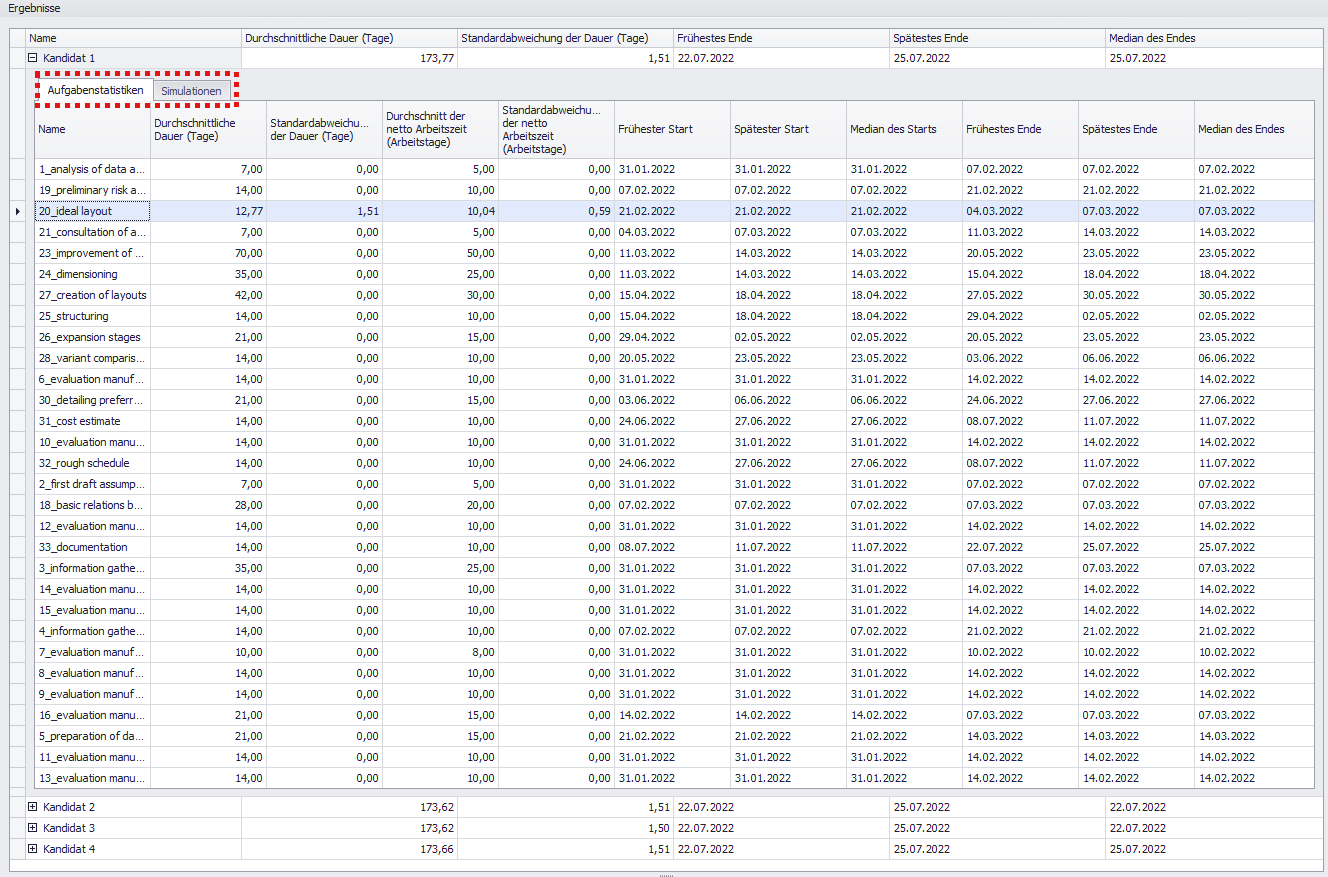Viewport: 1328px width, 877px height.
Task: Click the 12,77 duration cell of 20_ideal layout
Action: 208,211
